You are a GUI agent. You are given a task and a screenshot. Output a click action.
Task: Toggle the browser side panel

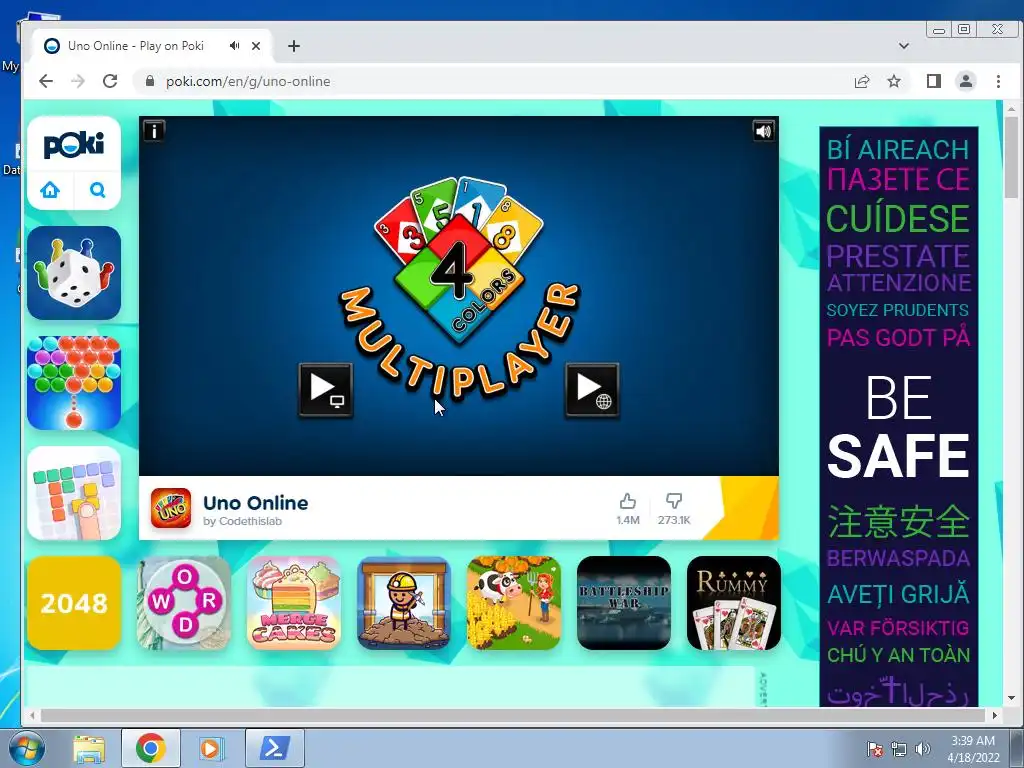pyautogui.click(x=934, y=81)
